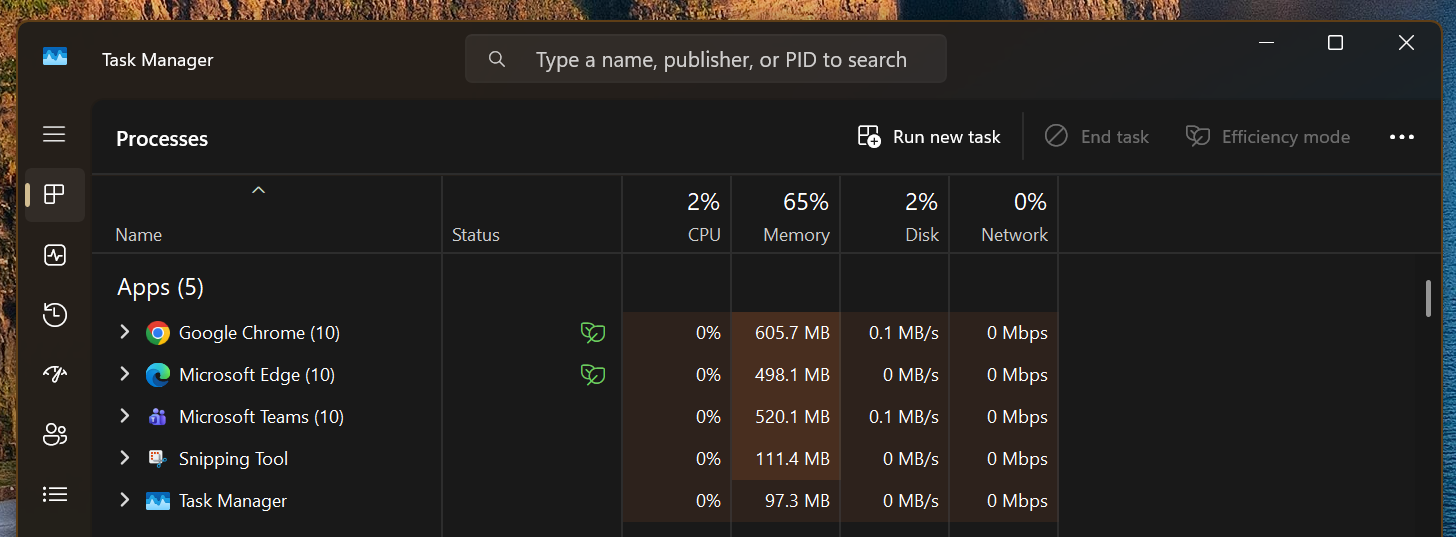
Task: Click the Task Manager title bar logo
Action: pyautogui.click(x=55, y=57)
